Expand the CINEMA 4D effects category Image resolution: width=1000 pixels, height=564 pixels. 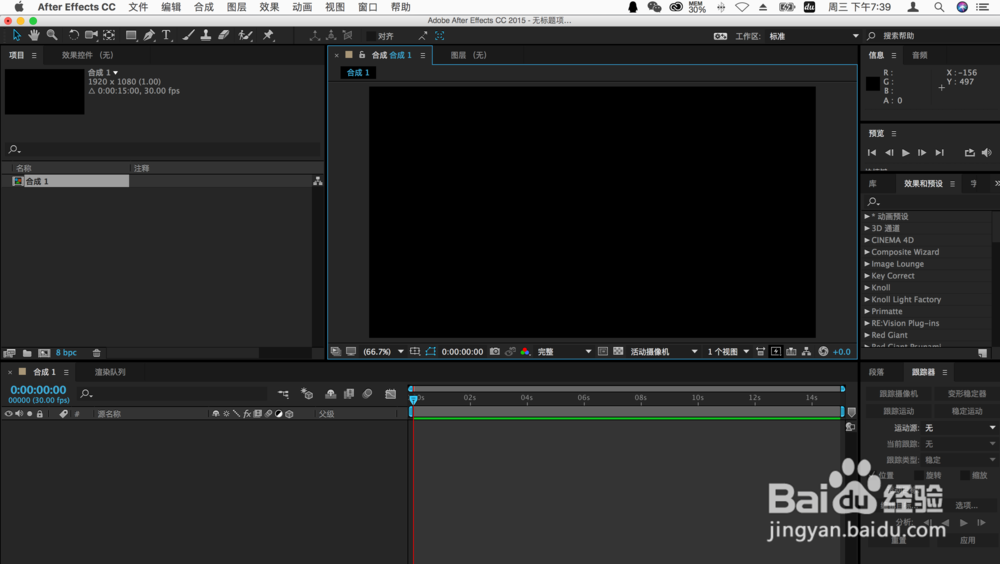tap(867, 240)
